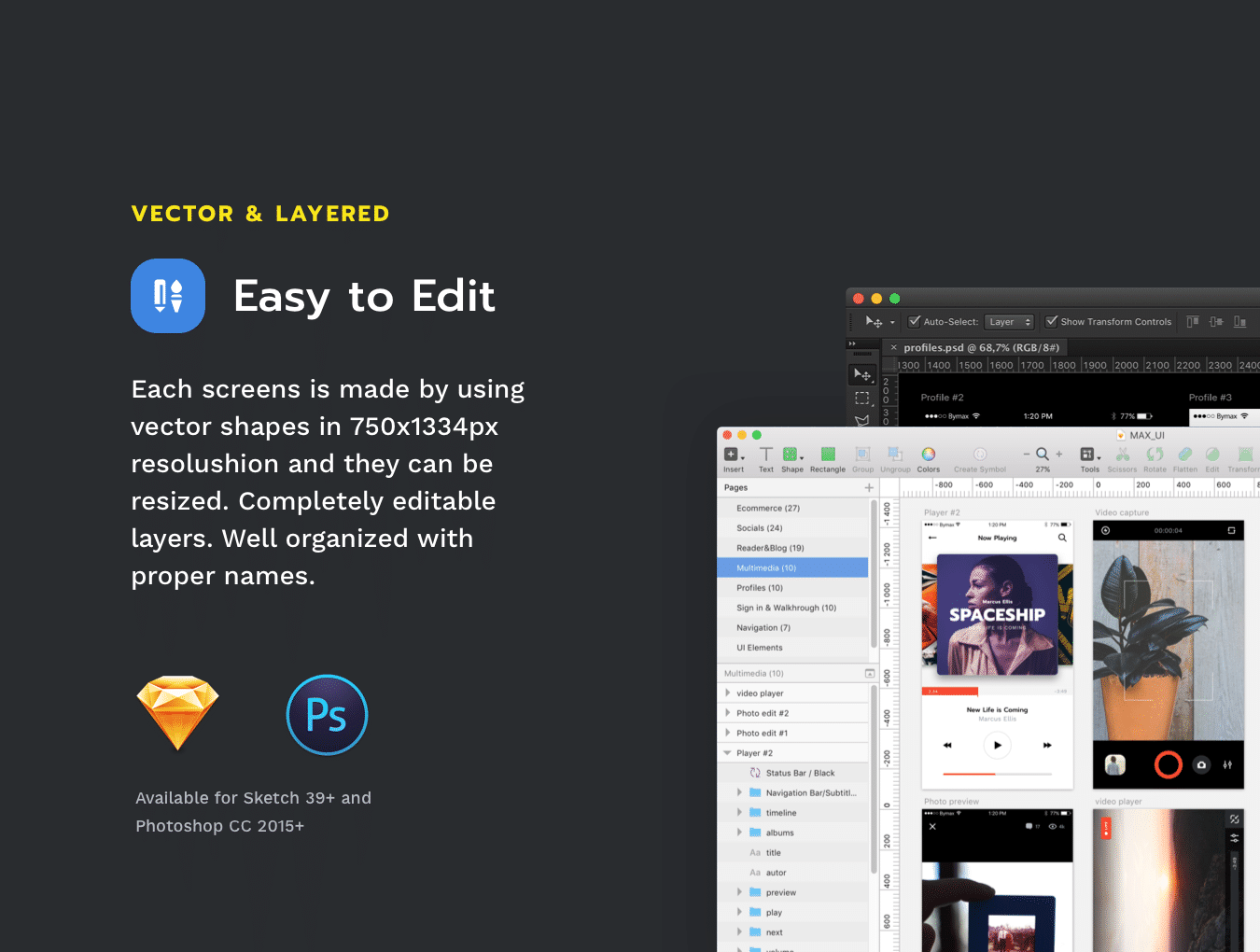Uncheck Show Transform Controls
The image size is (1260, 952).
coord(1052,322)
